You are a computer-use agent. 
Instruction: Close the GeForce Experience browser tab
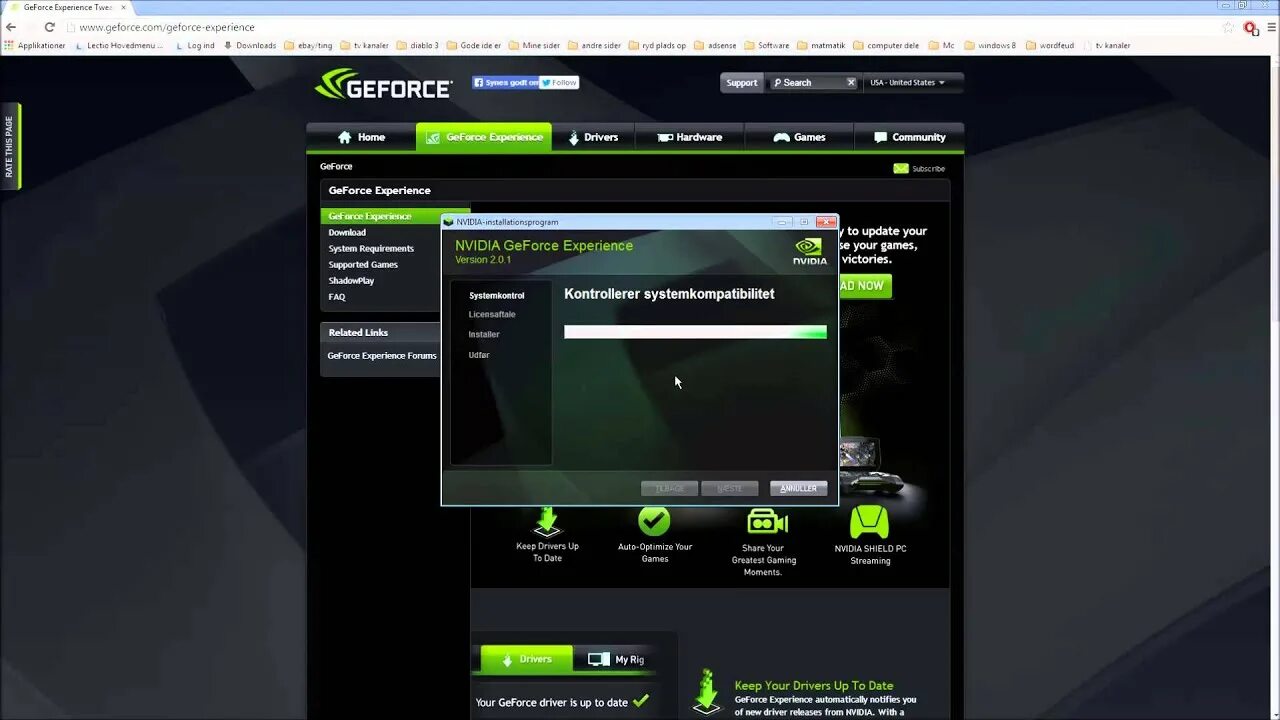click(x=124, y=7)
